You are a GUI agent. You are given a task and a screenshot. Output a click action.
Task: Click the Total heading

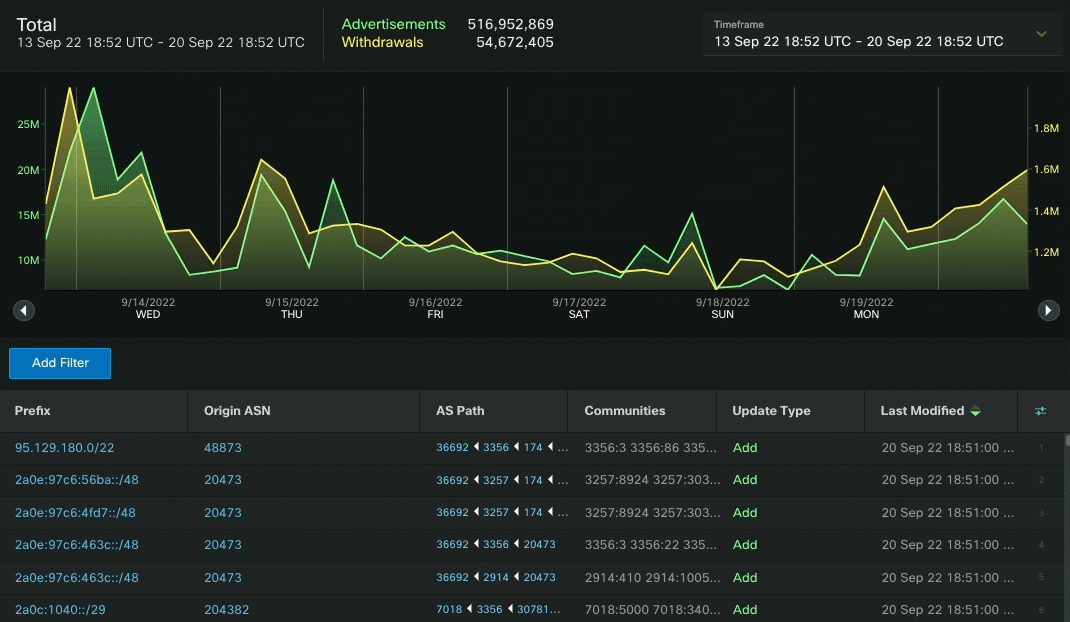coord(36,25)
